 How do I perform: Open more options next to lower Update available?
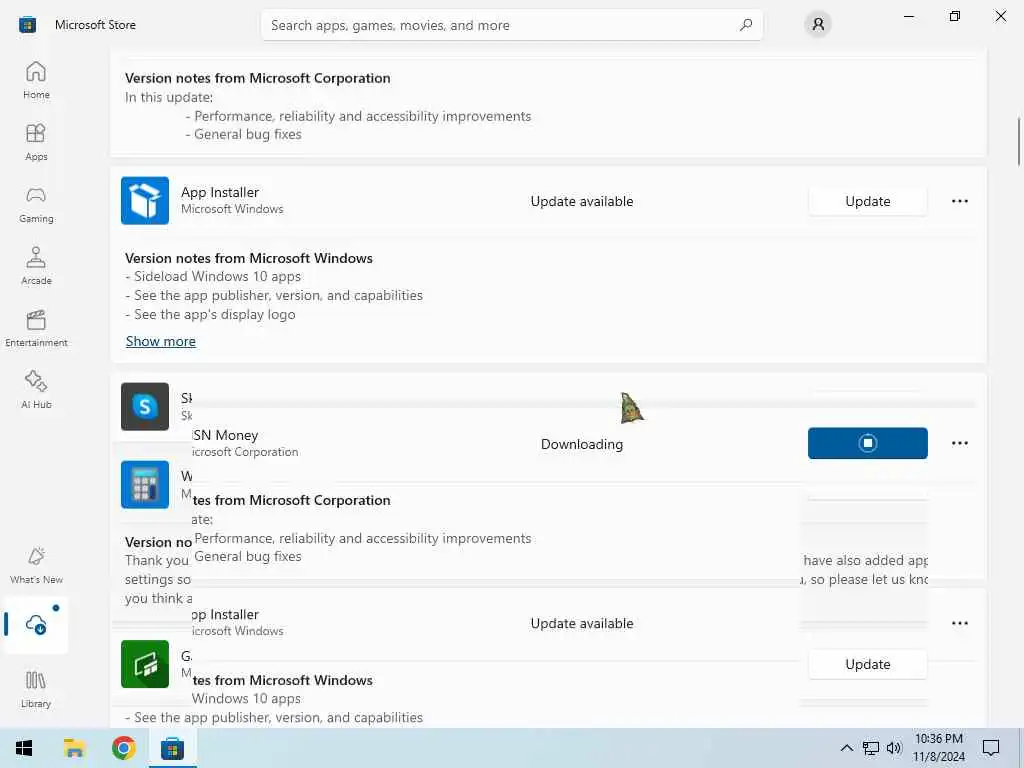(959, 623)
